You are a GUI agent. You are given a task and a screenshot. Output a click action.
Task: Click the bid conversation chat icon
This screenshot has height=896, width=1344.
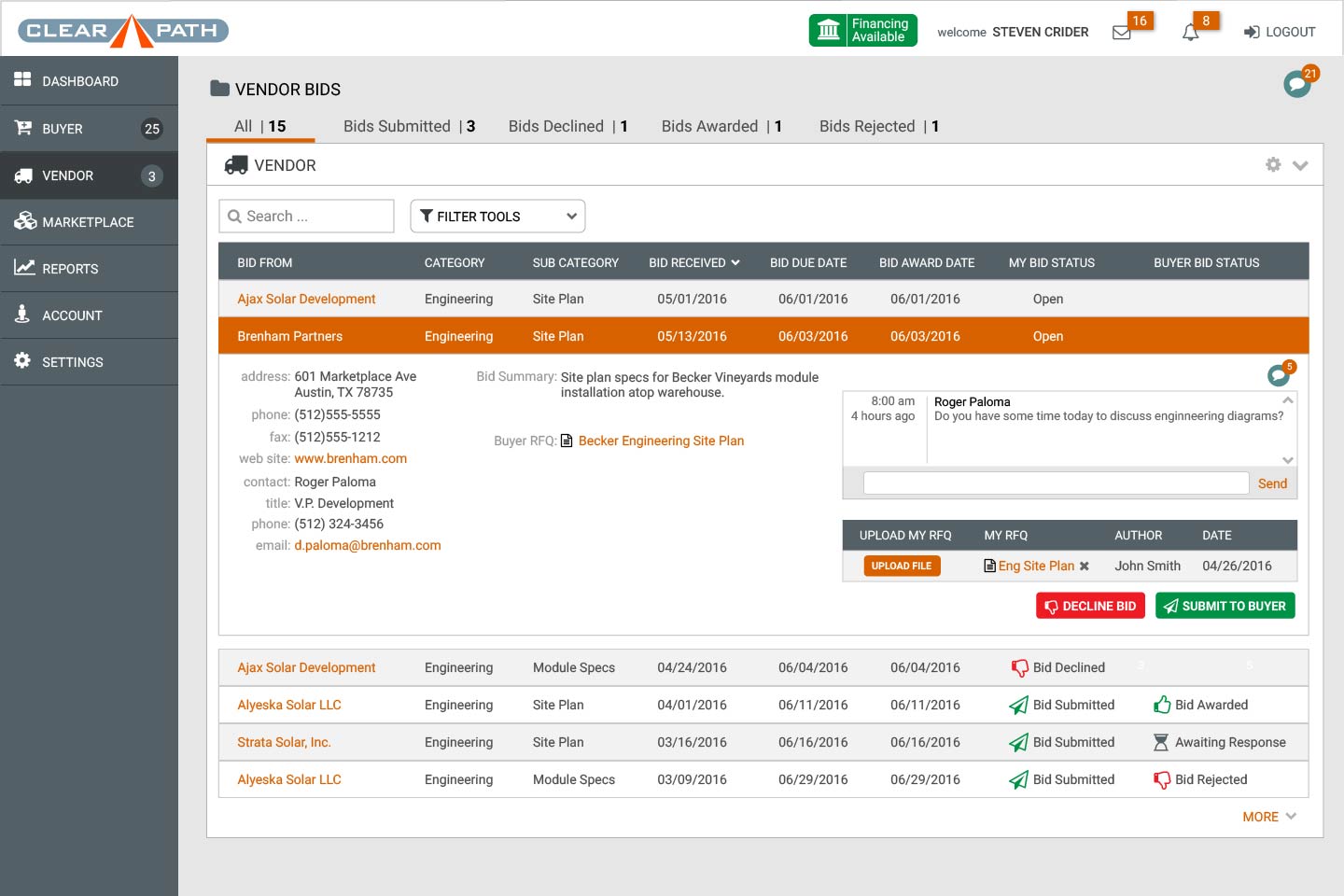(1278, 375)
